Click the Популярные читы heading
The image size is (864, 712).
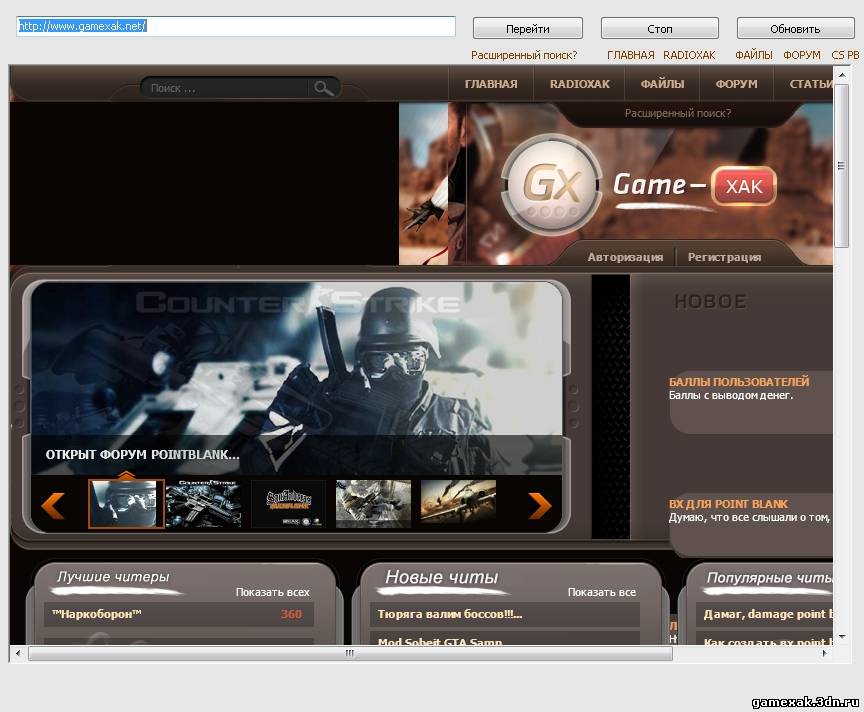tap(770, 578)
